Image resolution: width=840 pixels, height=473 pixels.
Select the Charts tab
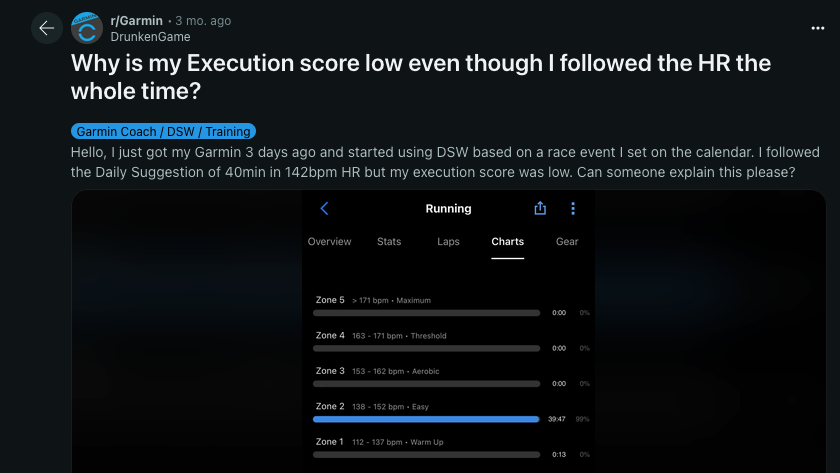click(x=507, y=242)
